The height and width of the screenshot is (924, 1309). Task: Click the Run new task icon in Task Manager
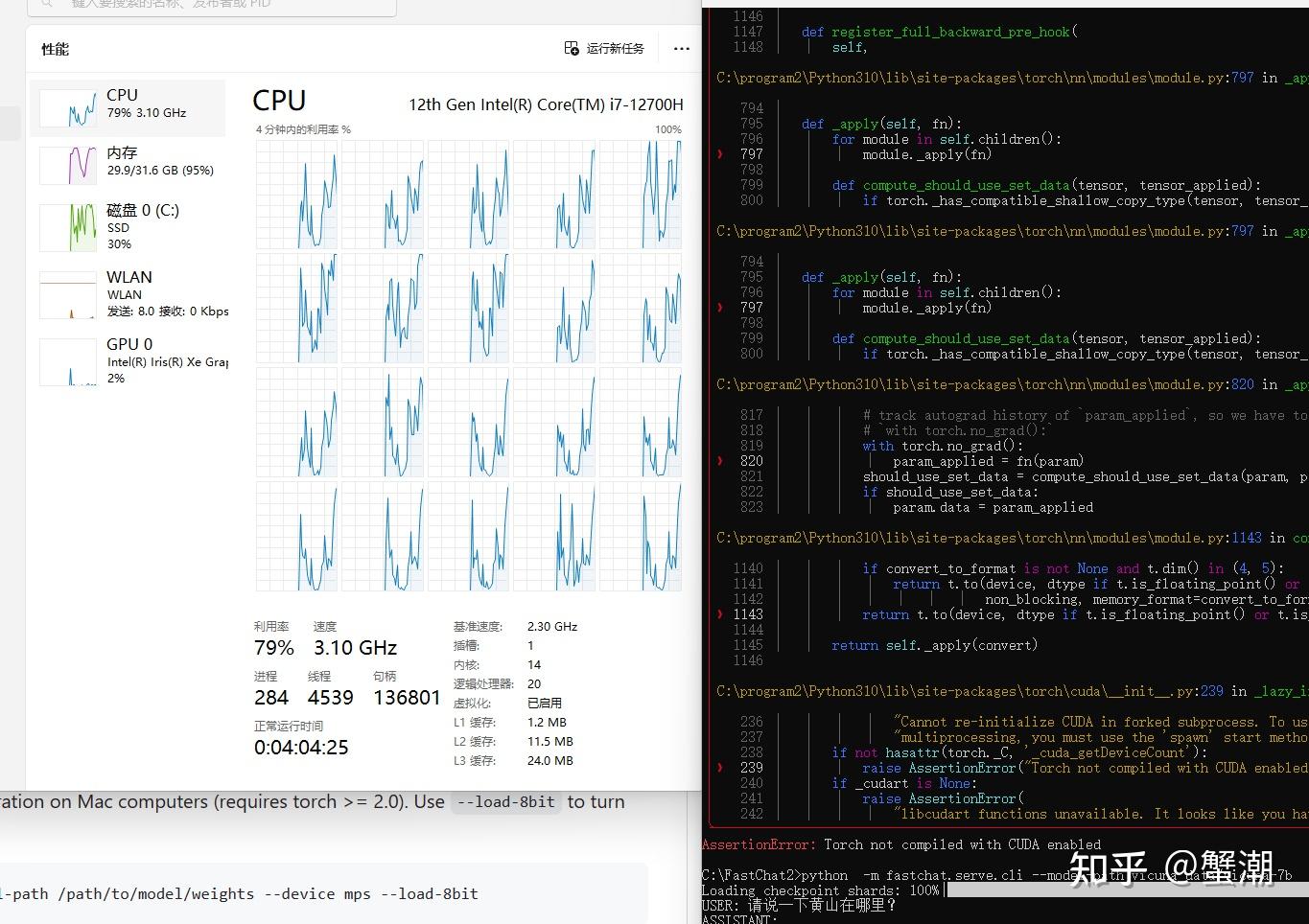pyautogui.click(x=572, y=48)
